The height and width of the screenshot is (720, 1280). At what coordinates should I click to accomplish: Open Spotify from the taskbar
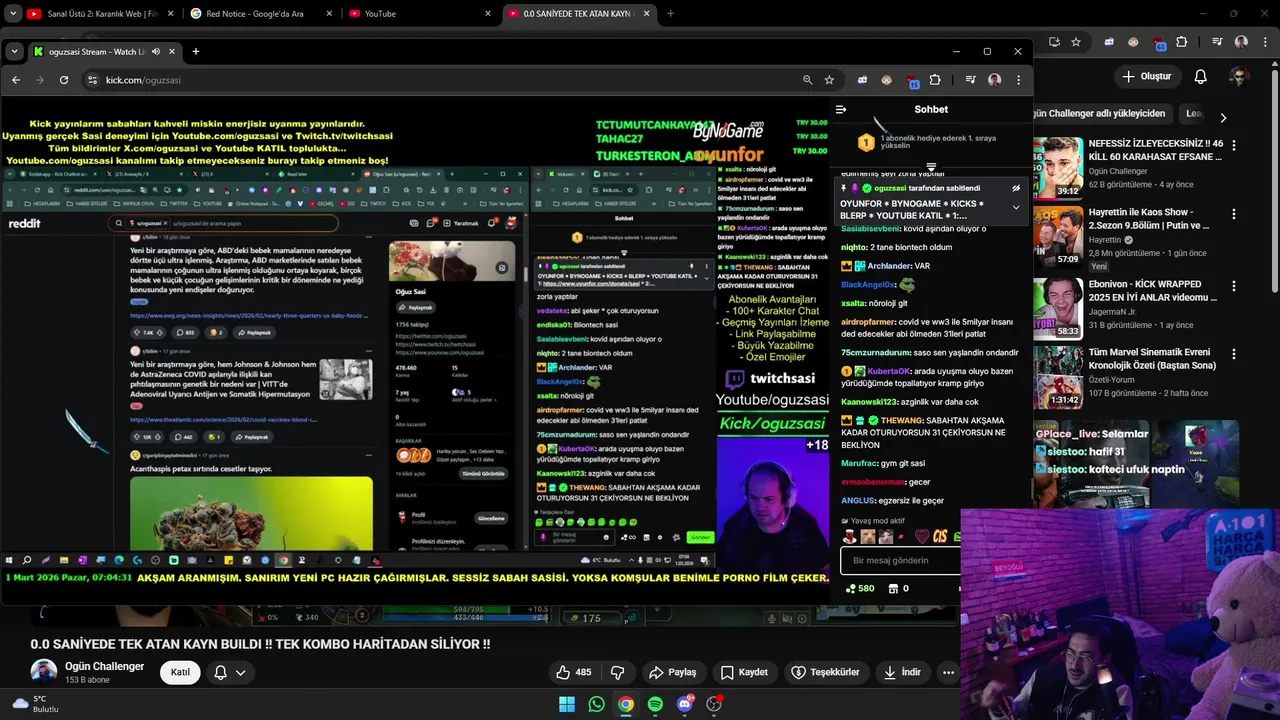click(655, 704)
